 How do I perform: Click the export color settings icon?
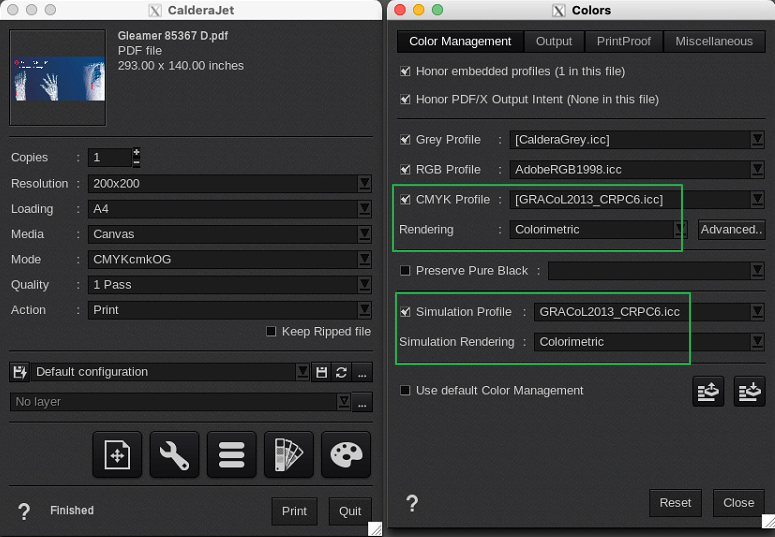708,392
